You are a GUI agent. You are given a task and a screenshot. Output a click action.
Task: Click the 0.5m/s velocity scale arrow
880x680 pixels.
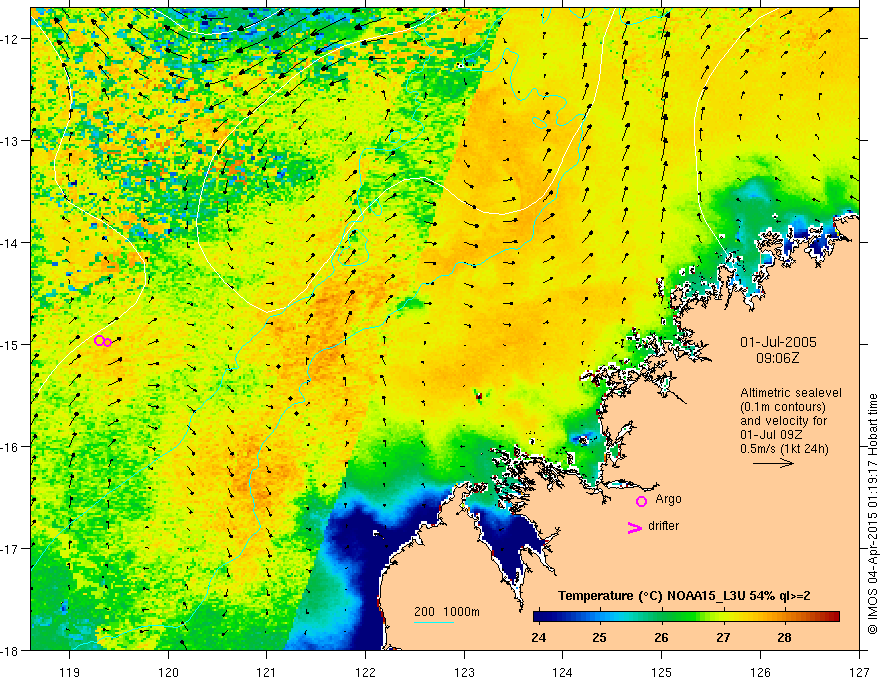773,463
